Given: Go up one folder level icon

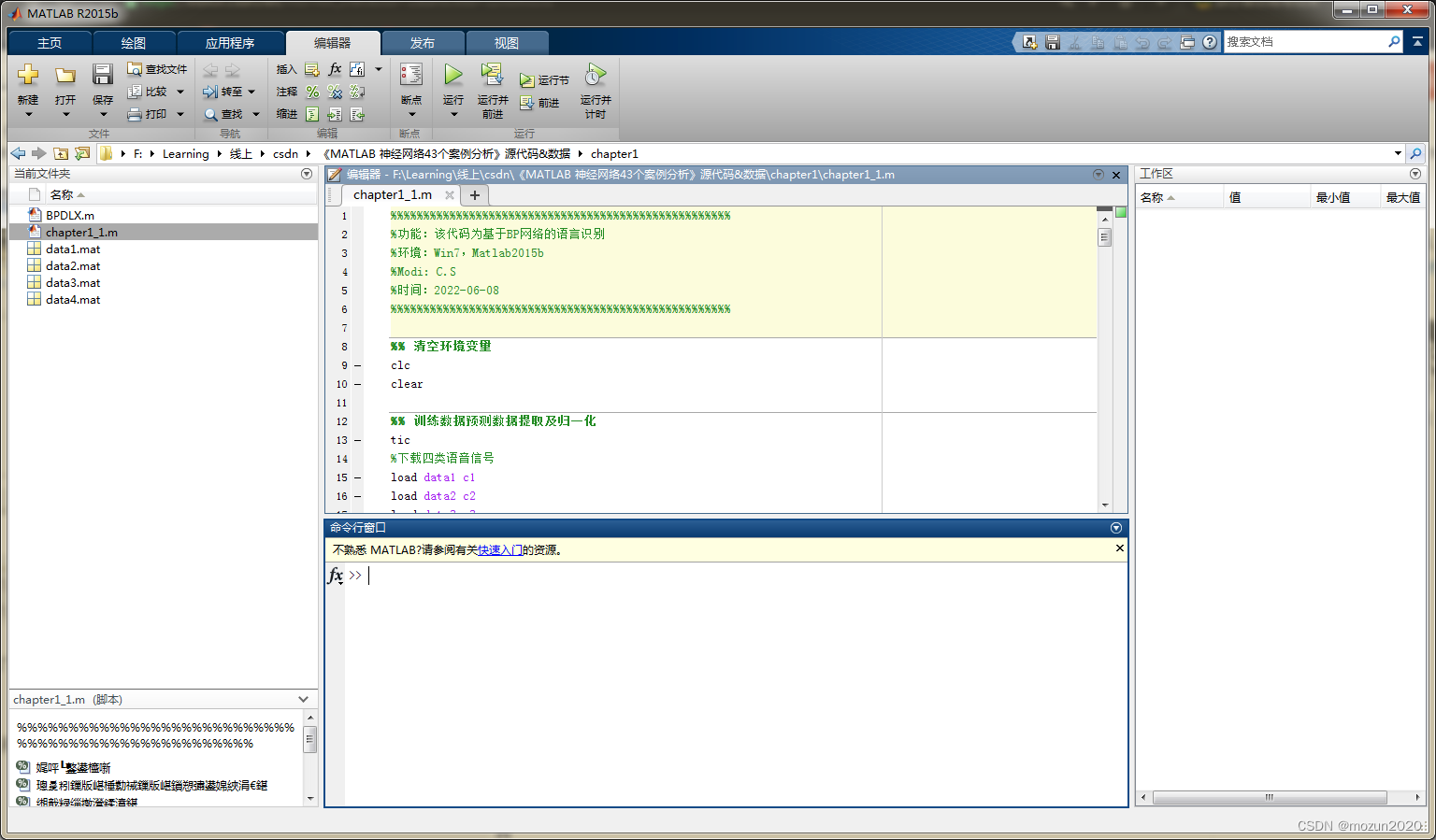Looking at the screenshot, I should click(x=61, y=153).
